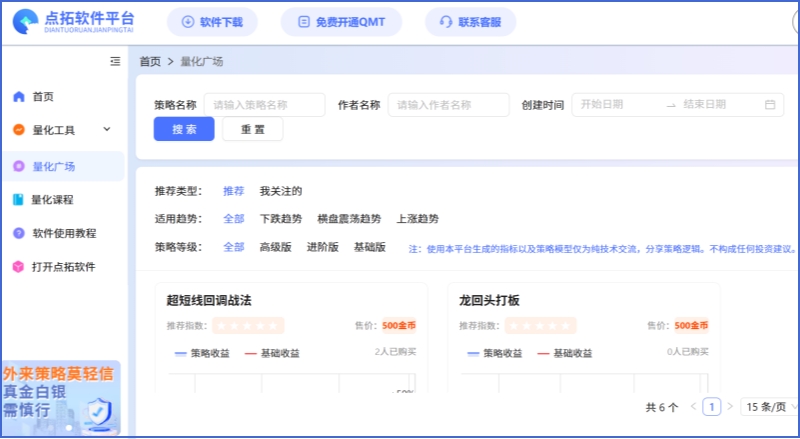Click the 500金币 price on 超短线回调战法

[x=399, y=326]
